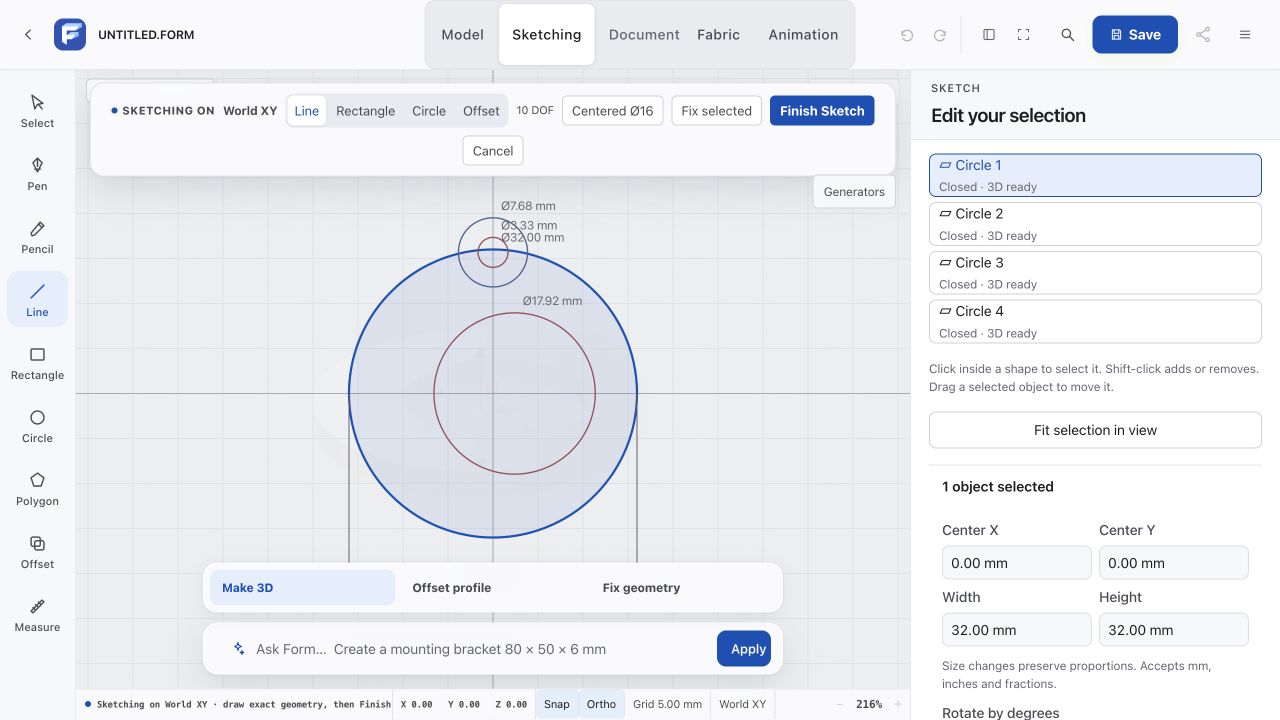1280x720 pixels.
Task: Click the share icon
Action: tap(1203, 35)
